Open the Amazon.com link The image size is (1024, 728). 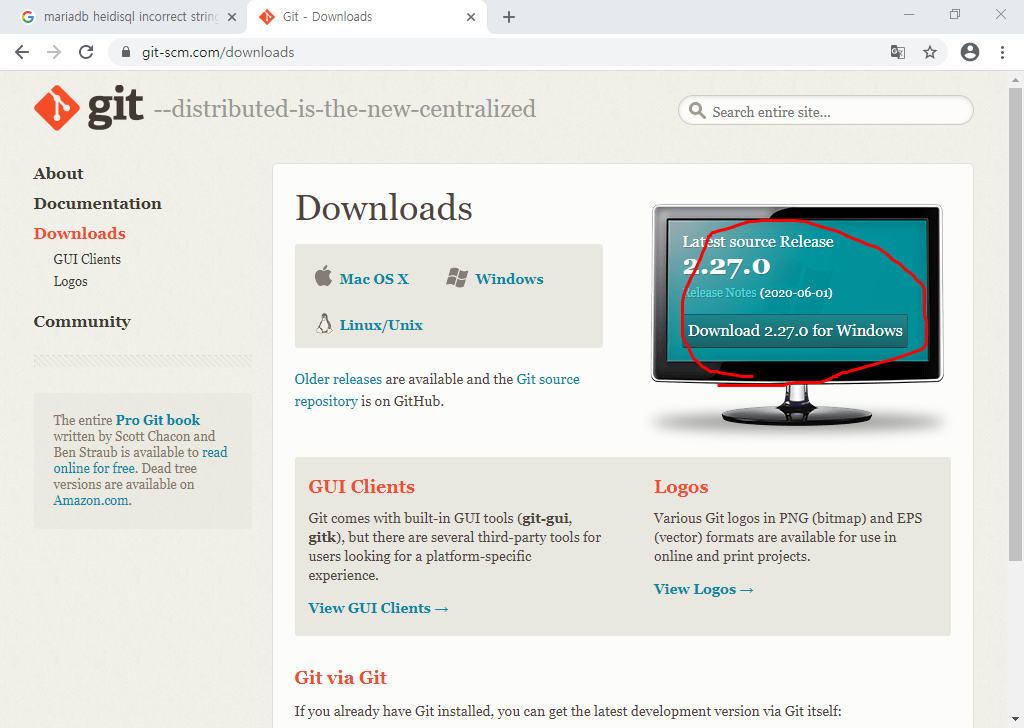(x=91, y=501)
